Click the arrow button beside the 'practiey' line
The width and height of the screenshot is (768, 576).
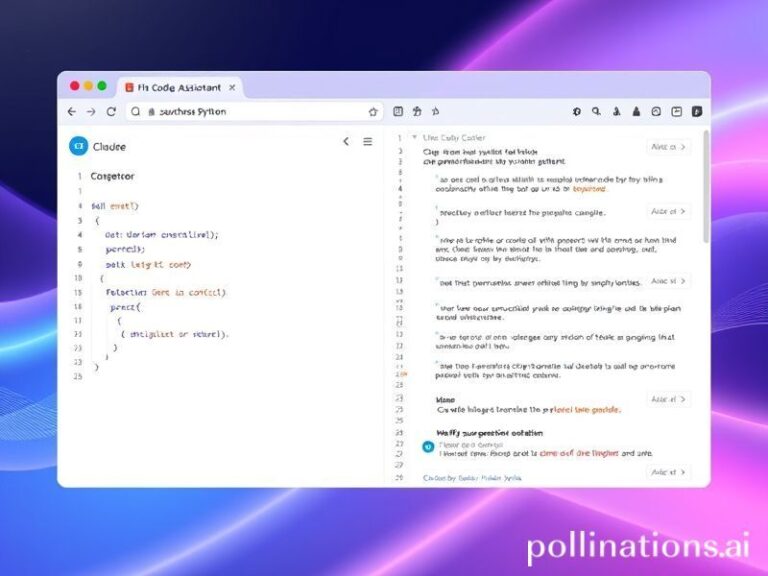coord(669,212)
